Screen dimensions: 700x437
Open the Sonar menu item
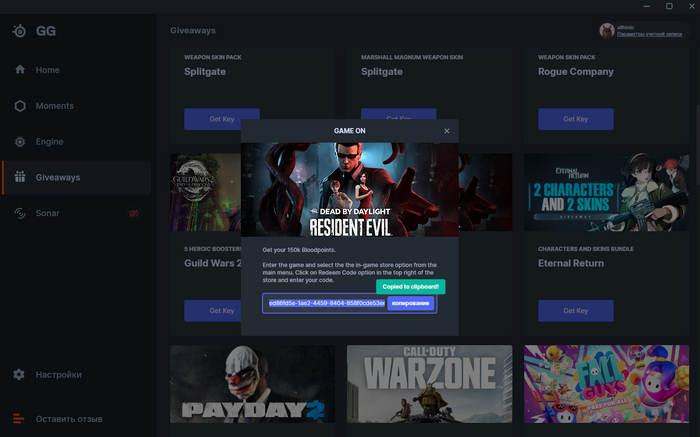click(x=77, y=213)
